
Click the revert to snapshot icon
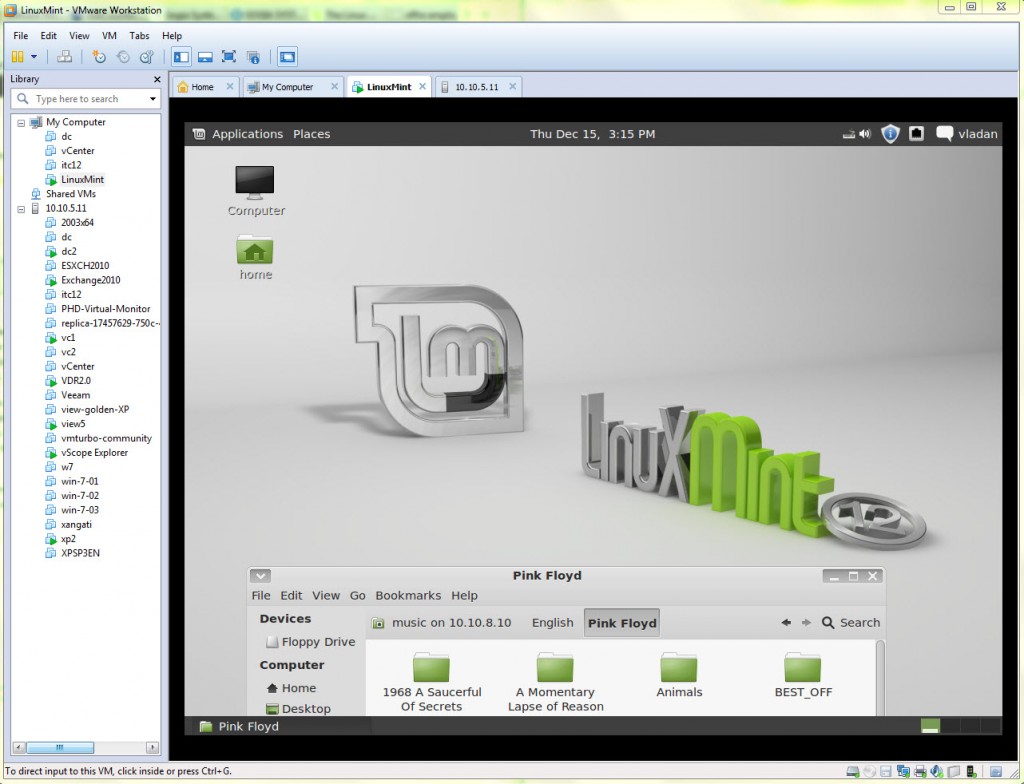tap(123, 57)
